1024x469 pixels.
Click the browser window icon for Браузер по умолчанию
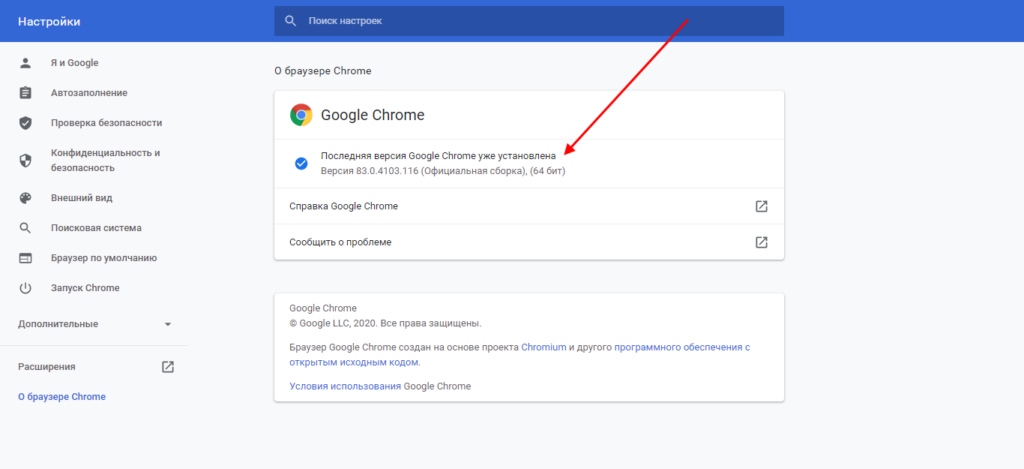[26, 258]
